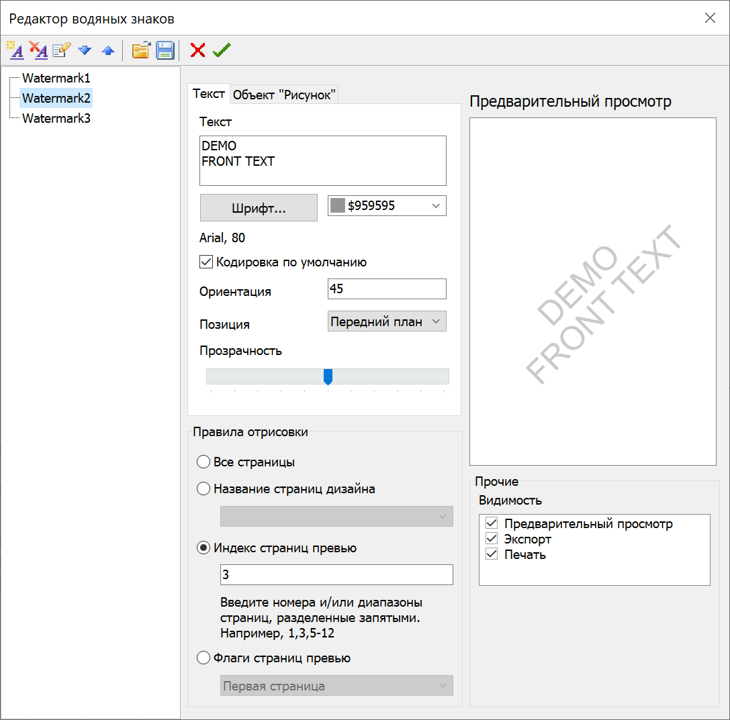Select Watermark3 in the tree list
The width and height of the screenshot is (730, 720).
pos(56,118)
